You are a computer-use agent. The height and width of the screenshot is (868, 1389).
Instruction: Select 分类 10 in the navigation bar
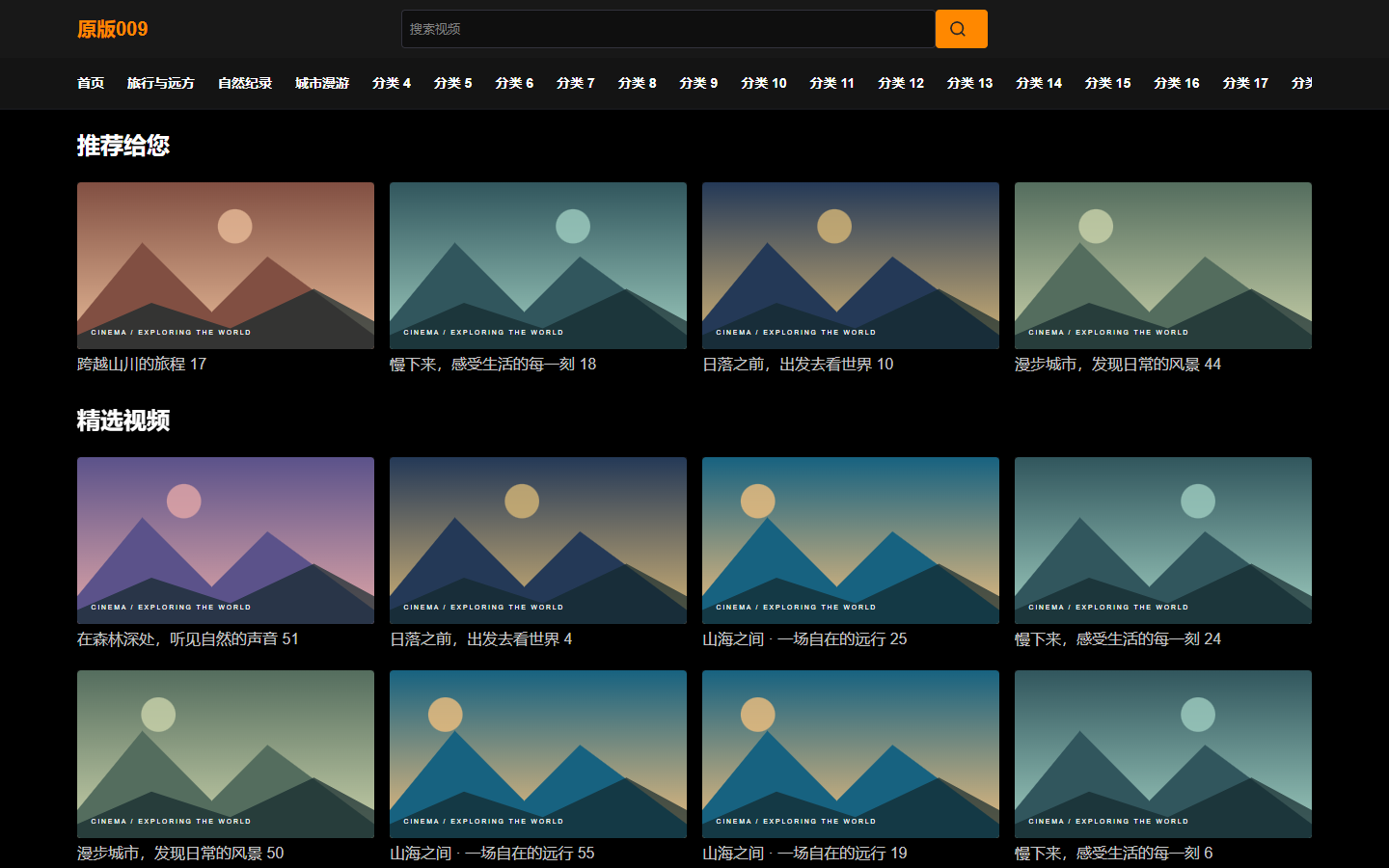(764, 83)
